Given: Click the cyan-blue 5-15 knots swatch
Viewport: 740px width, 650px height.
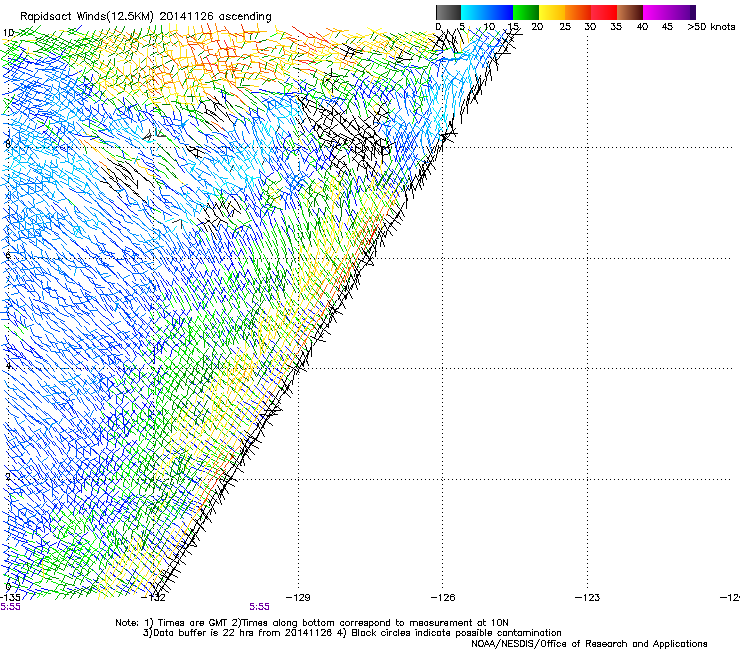Looking at the screenshot, I should pyautogui.click(x=487, y=12).
